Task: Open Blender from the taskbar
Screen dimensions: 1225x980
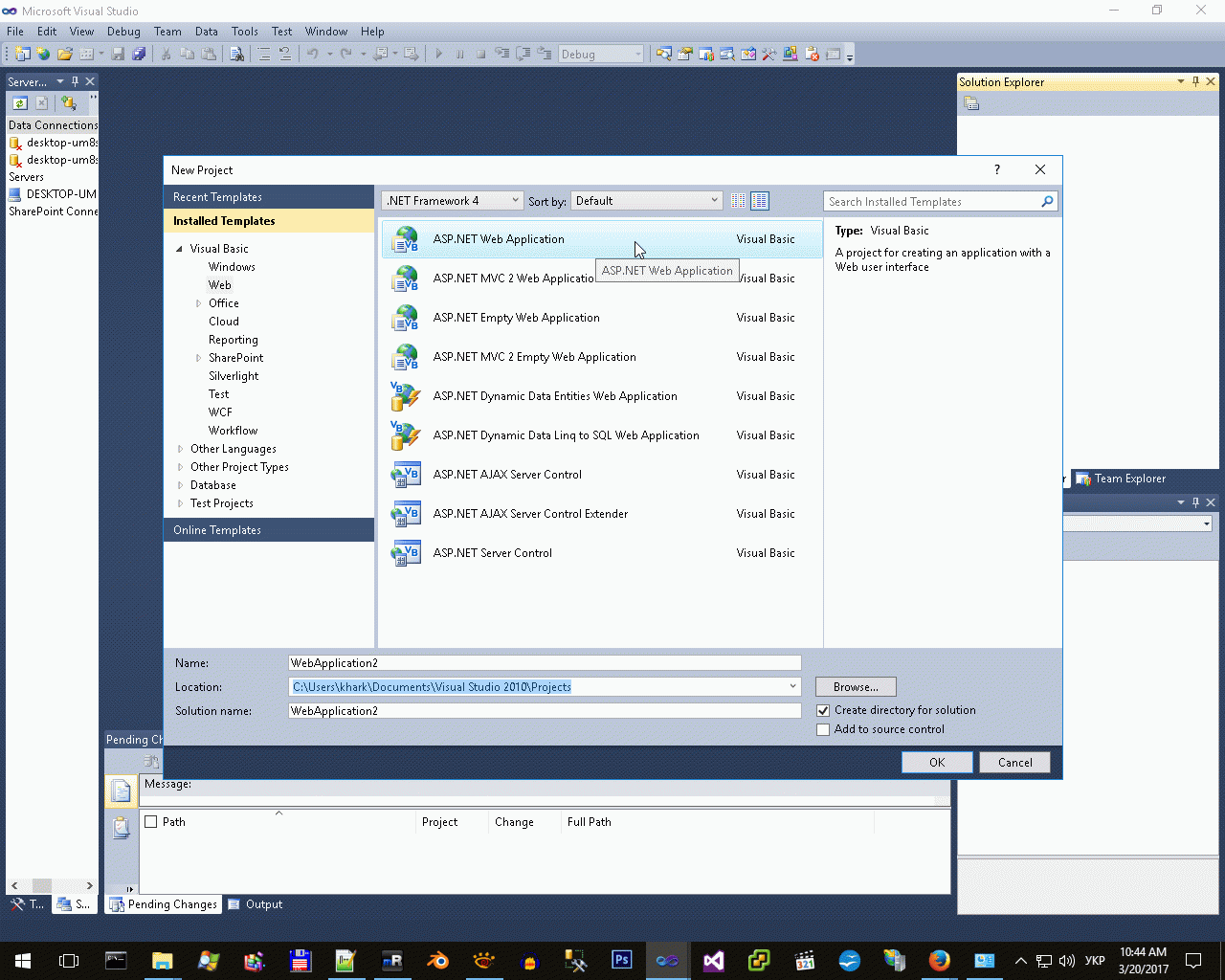Action: coord(438,960)
